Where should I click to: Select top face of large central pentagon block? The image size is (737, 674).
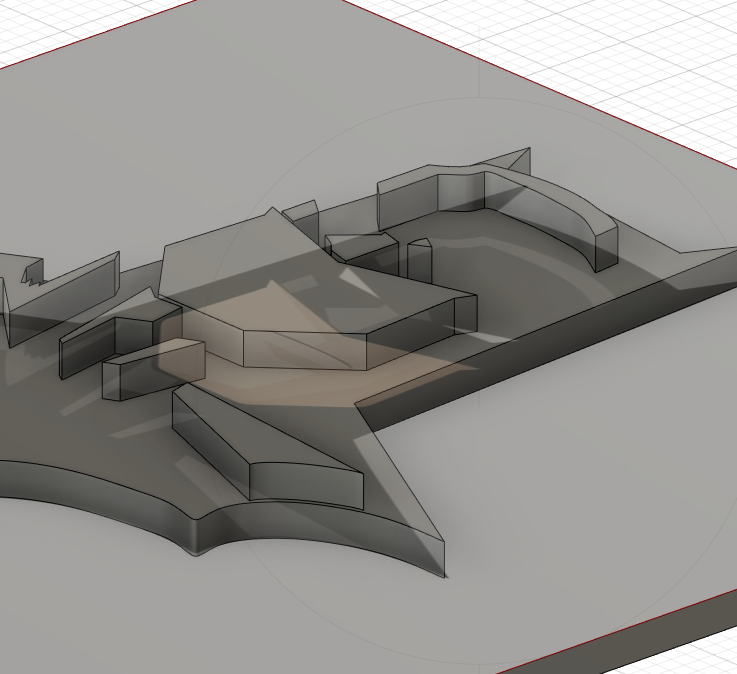coord(310,277)
